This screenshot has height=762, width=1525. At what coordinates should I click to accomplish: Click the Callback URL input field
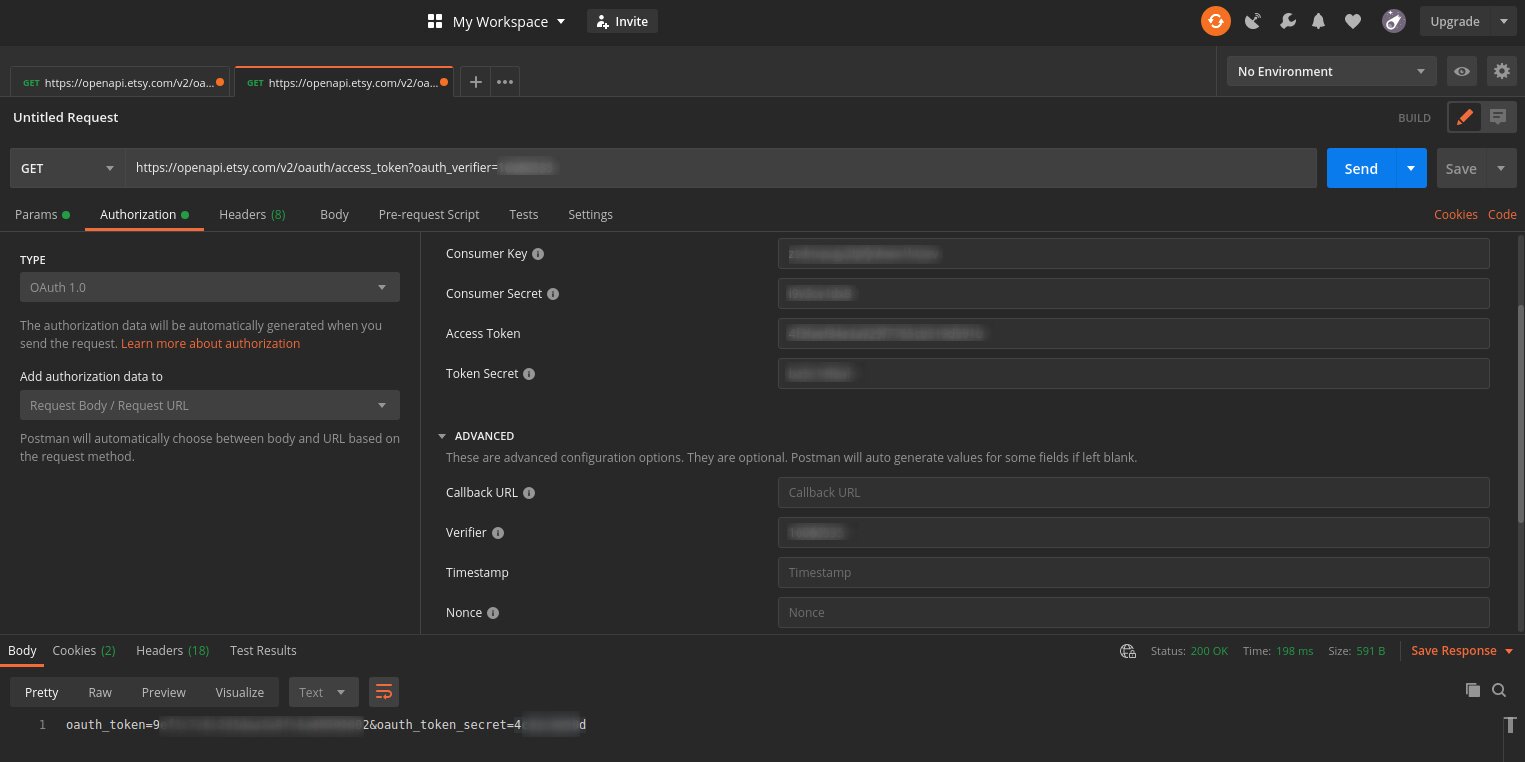pyautogui.click(x=1133, y=493)
